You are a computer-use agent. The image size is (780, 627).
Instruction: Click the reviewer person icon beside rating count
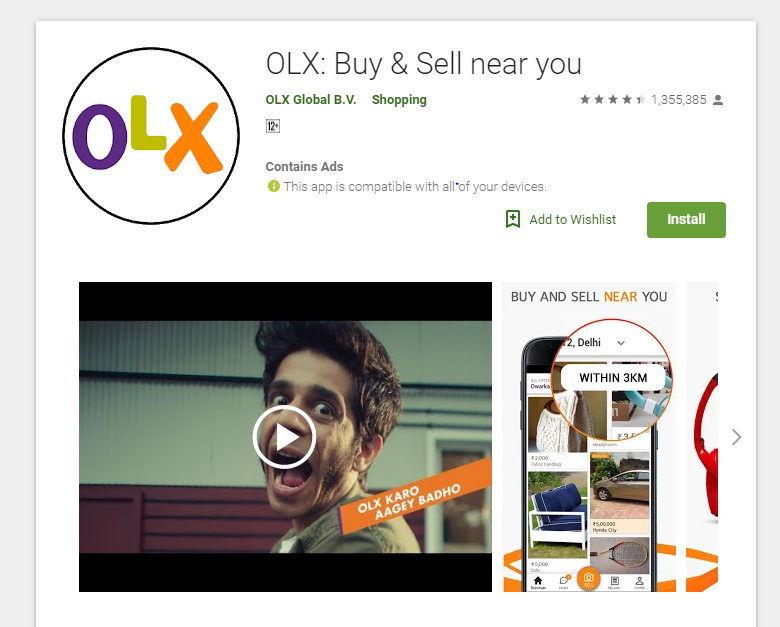pyautogui.click(x=717, y=100)
